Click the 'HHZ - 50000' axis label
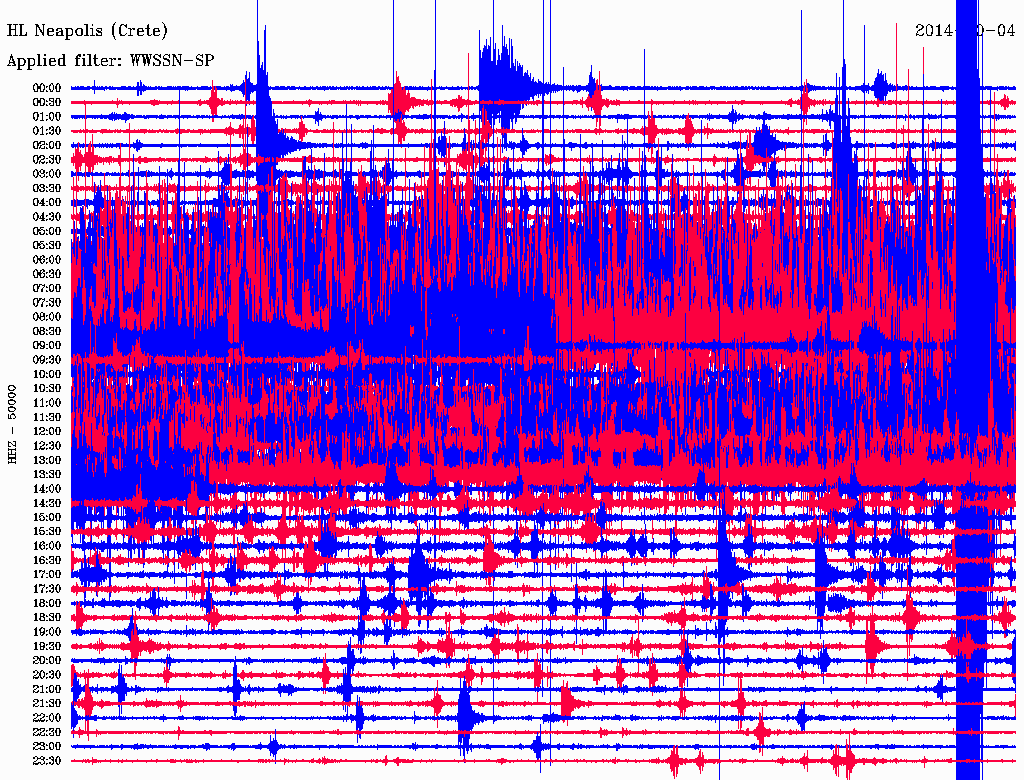The height and width of the screenshot is (780, 1024). coord(12,424)
